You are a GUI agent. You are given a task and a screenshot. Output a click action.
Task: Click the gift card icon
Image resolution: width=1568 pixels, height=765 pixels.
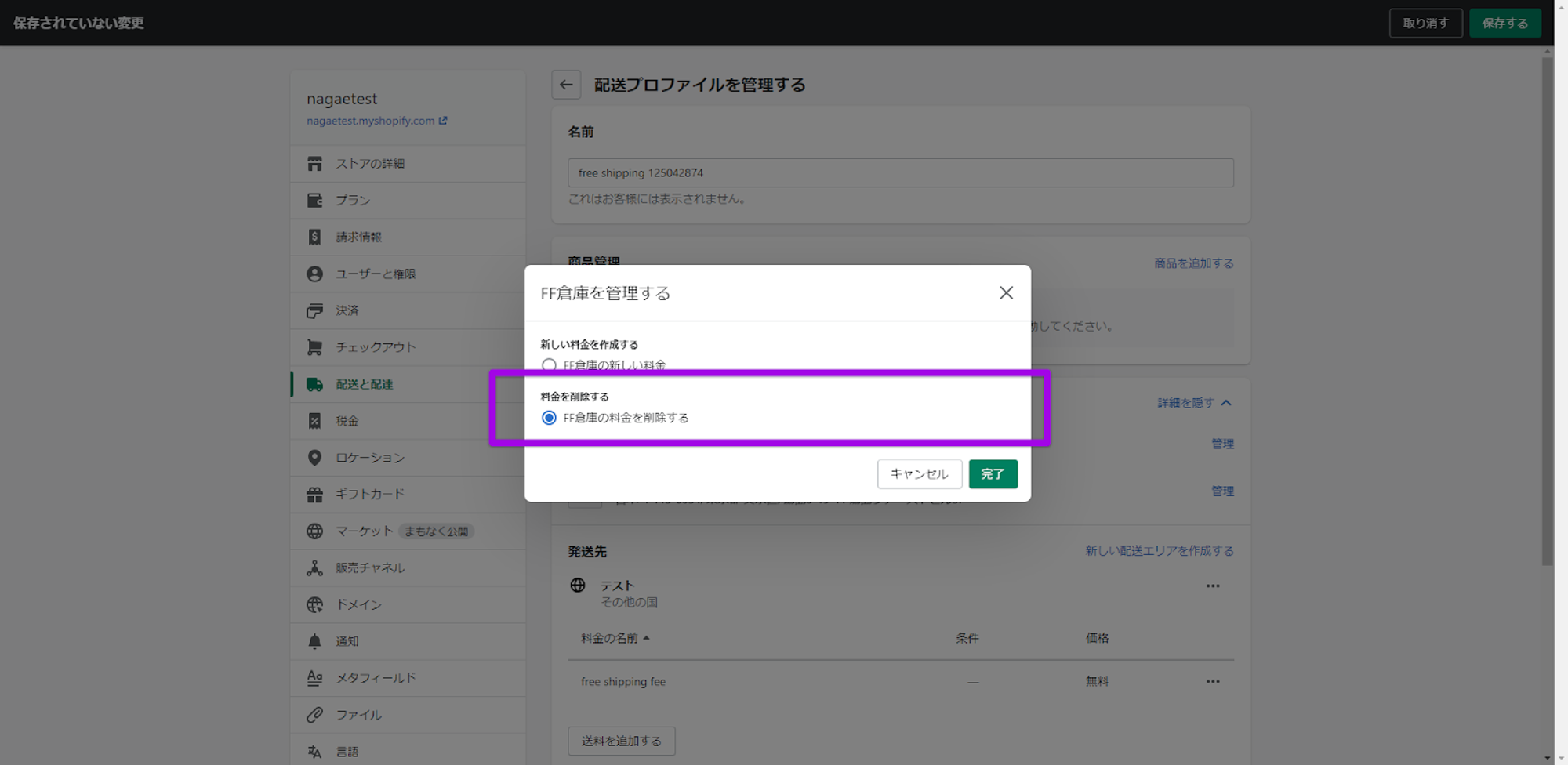(314, 495)
